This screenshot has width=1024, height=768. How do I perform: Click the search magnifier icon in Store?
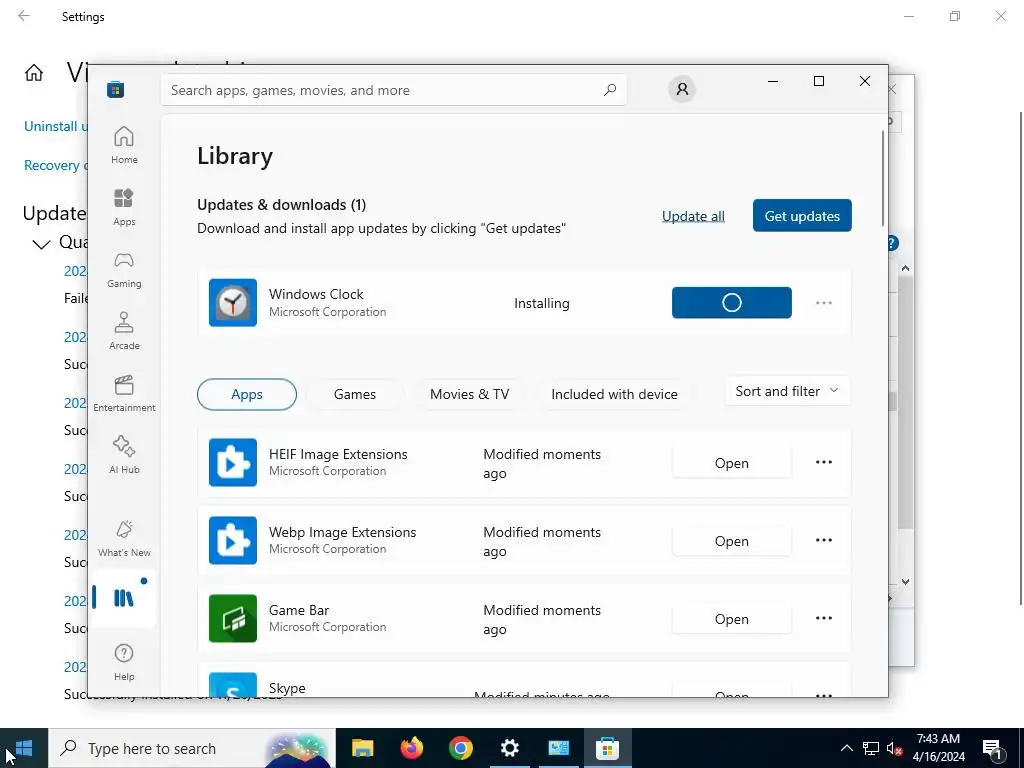[x=610, y=90]
